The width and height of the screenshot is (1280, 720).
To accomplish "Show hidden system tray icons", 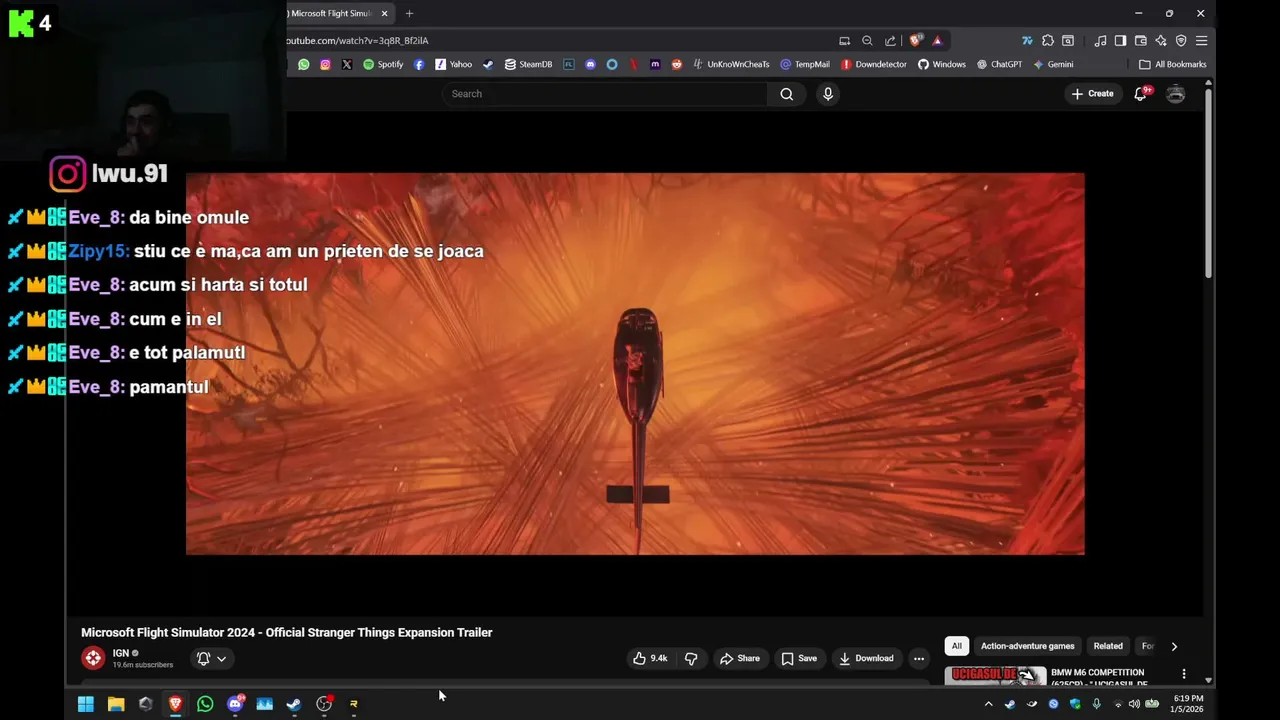I will click(988, 704).
